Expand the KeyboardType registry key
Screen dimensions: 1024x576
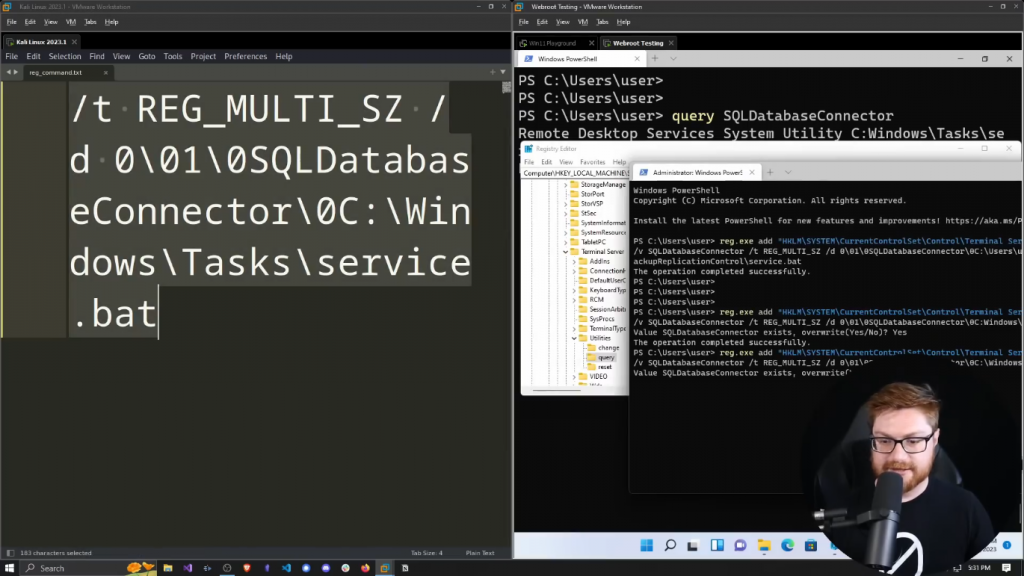pyautogui.click(x=574, y=290)
